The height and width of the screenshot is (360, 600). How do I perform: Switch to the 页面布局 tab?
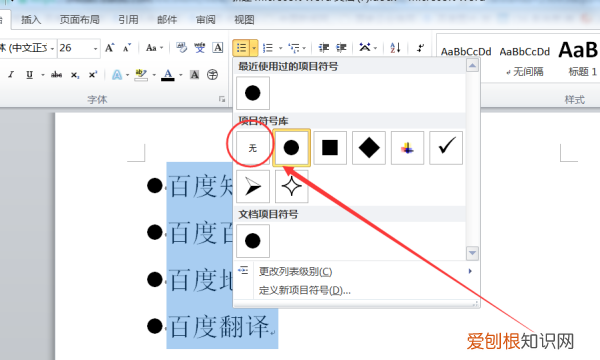click(x=79, y=20)
